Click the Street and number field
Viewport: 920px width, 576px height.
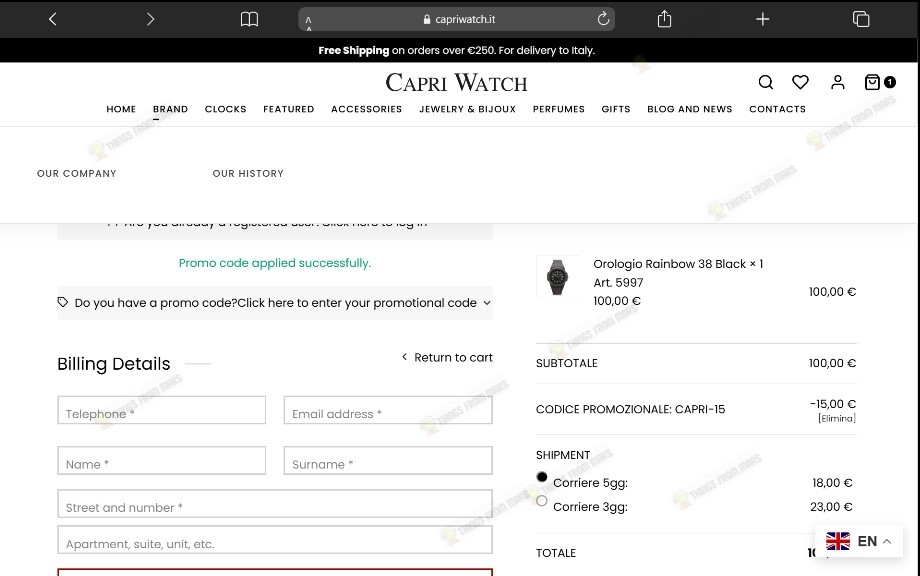(x=275, y=504)
